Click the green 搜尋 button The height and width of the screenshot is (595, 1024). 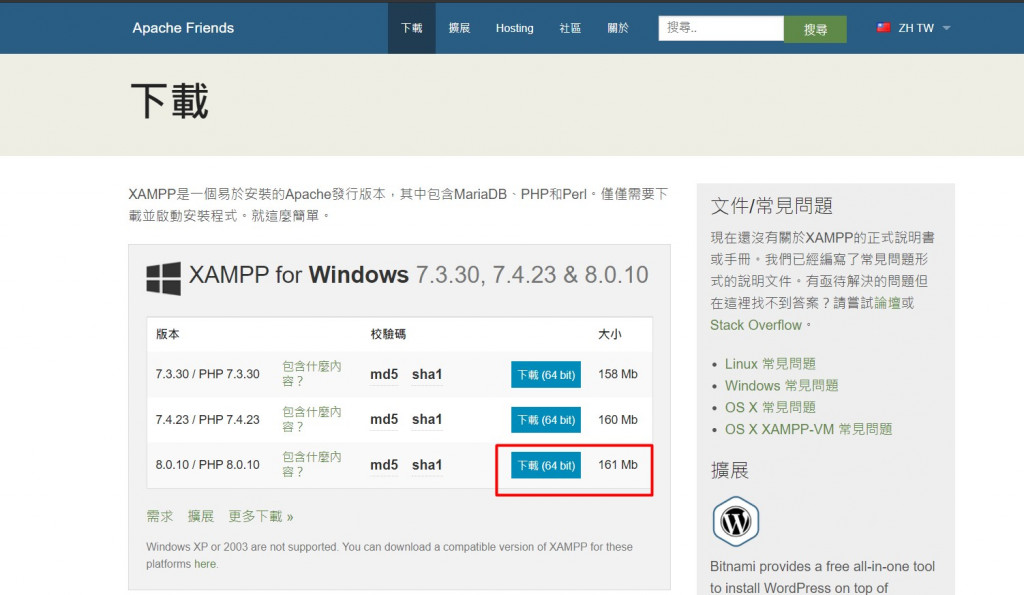(815, 29)
